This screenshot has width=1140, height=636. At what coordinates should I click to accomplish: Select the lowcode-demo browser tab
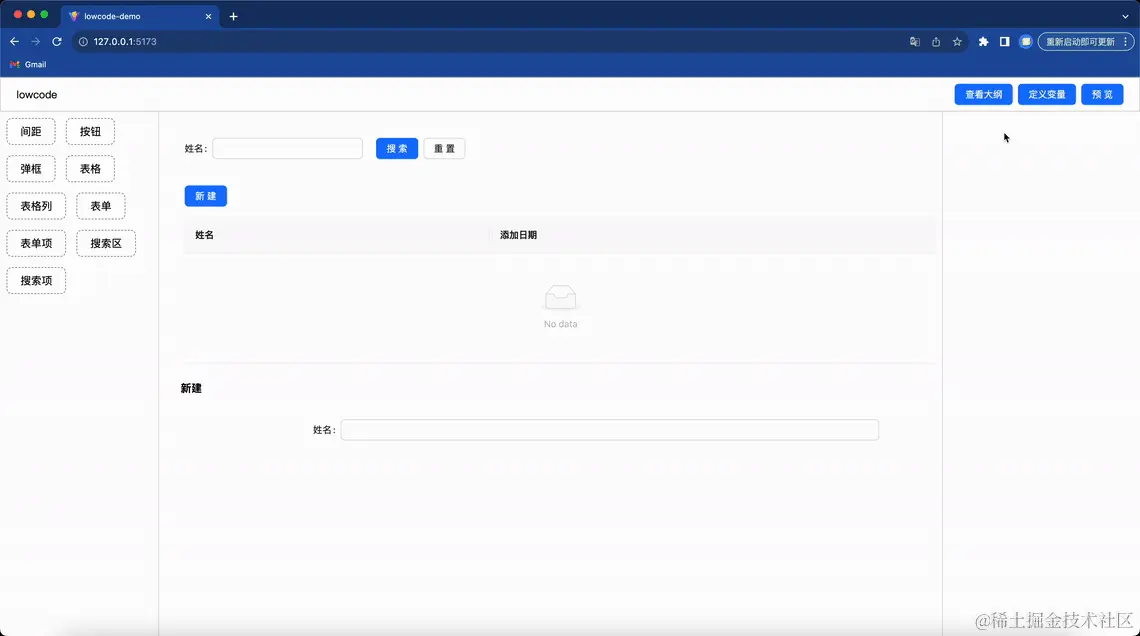tap(138, 16)
